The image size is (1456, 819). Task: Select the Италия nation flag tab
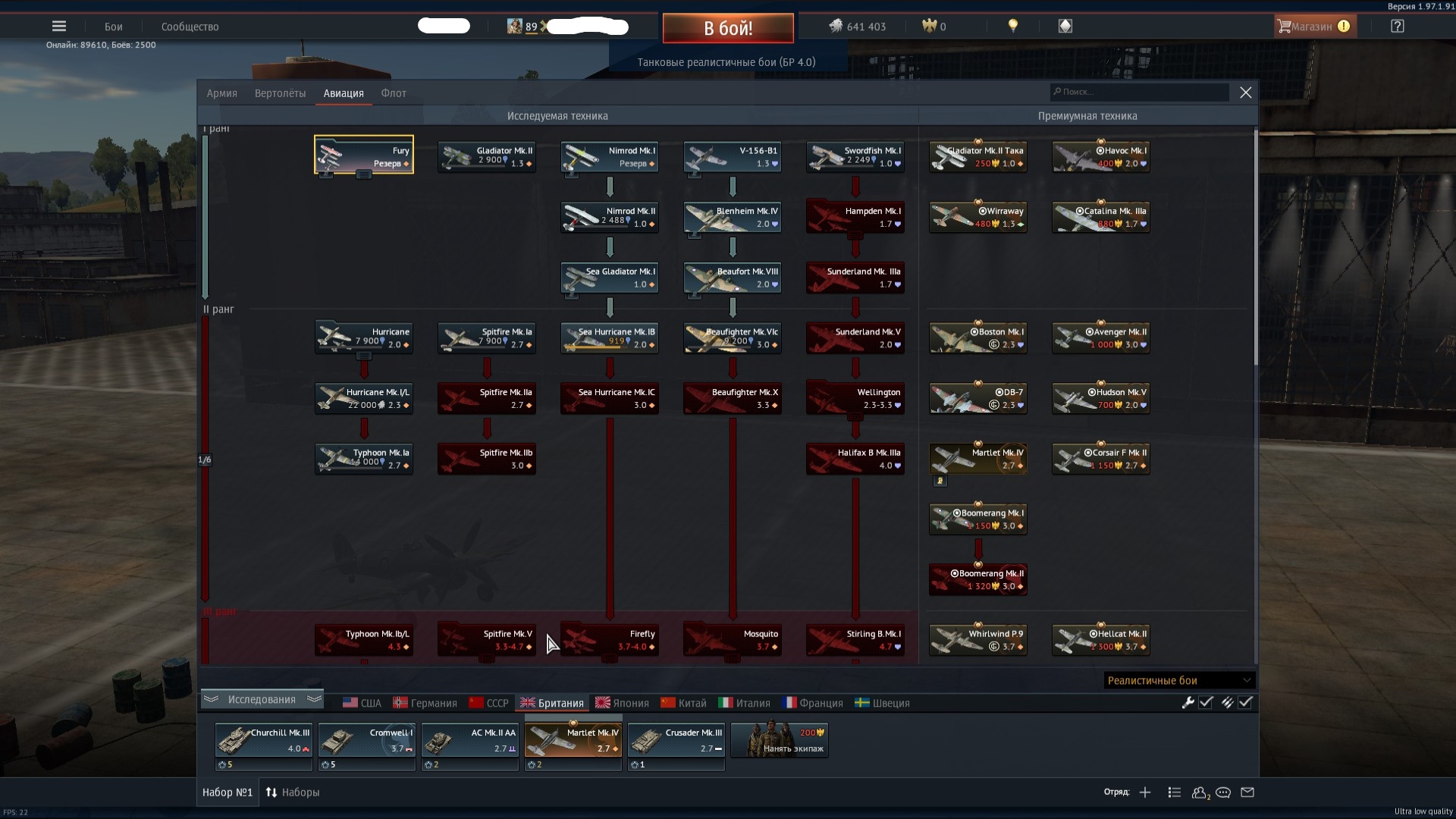tap(744, 703)
